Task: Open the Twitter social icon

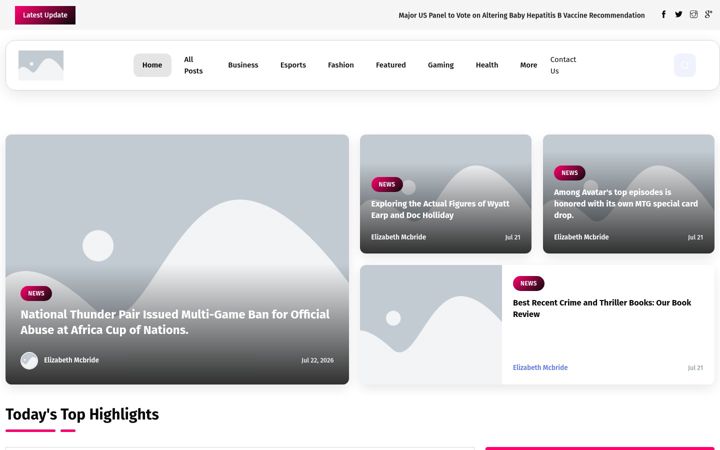Action: (x=679, y=15)
